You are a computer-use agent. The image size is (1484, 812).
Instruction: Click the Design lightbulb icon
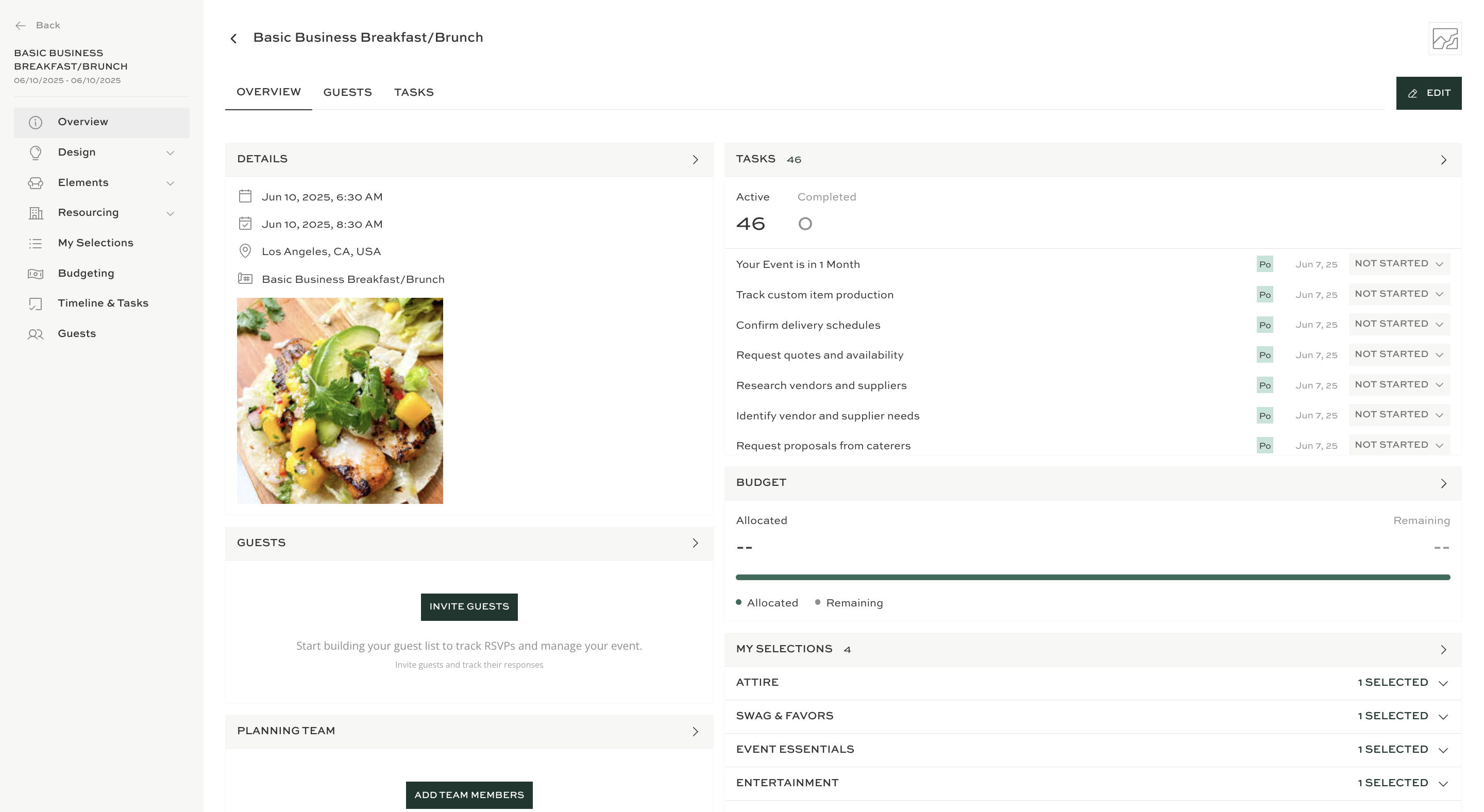pos(36,153)
